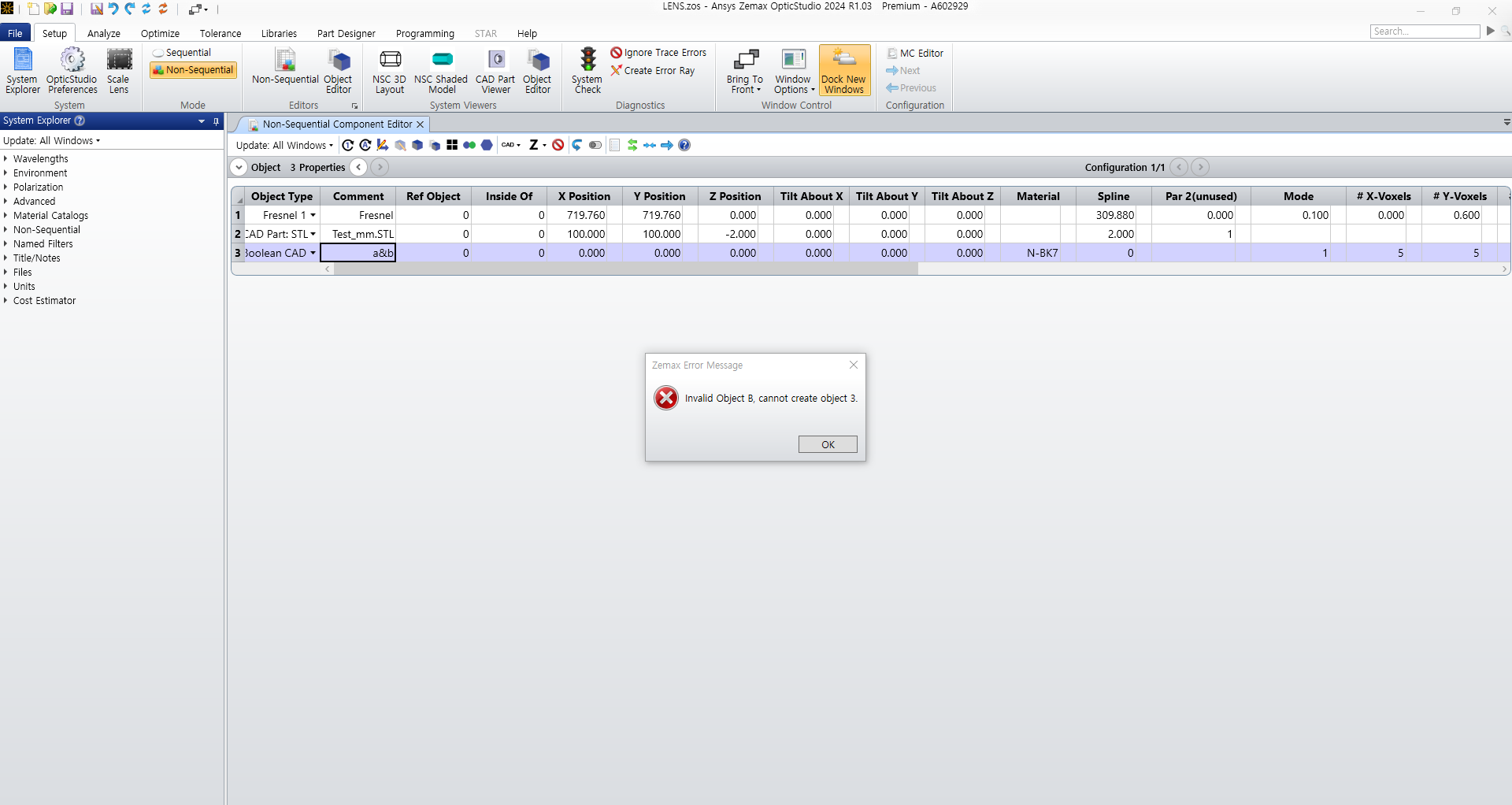
Task: Open the System Explorer ribbon button
Action: tap(23, 71)
